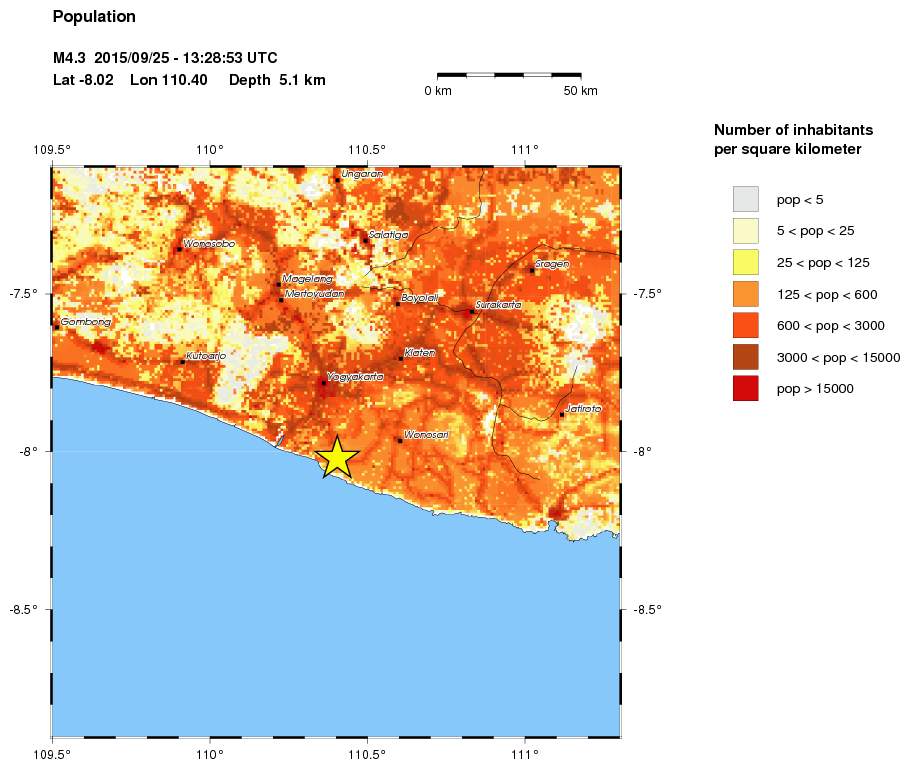The height and width of the screenshot is (769, 910).
Task: Select the Klaten city marker
Action: pyautogui.click(x=401, y=358)
